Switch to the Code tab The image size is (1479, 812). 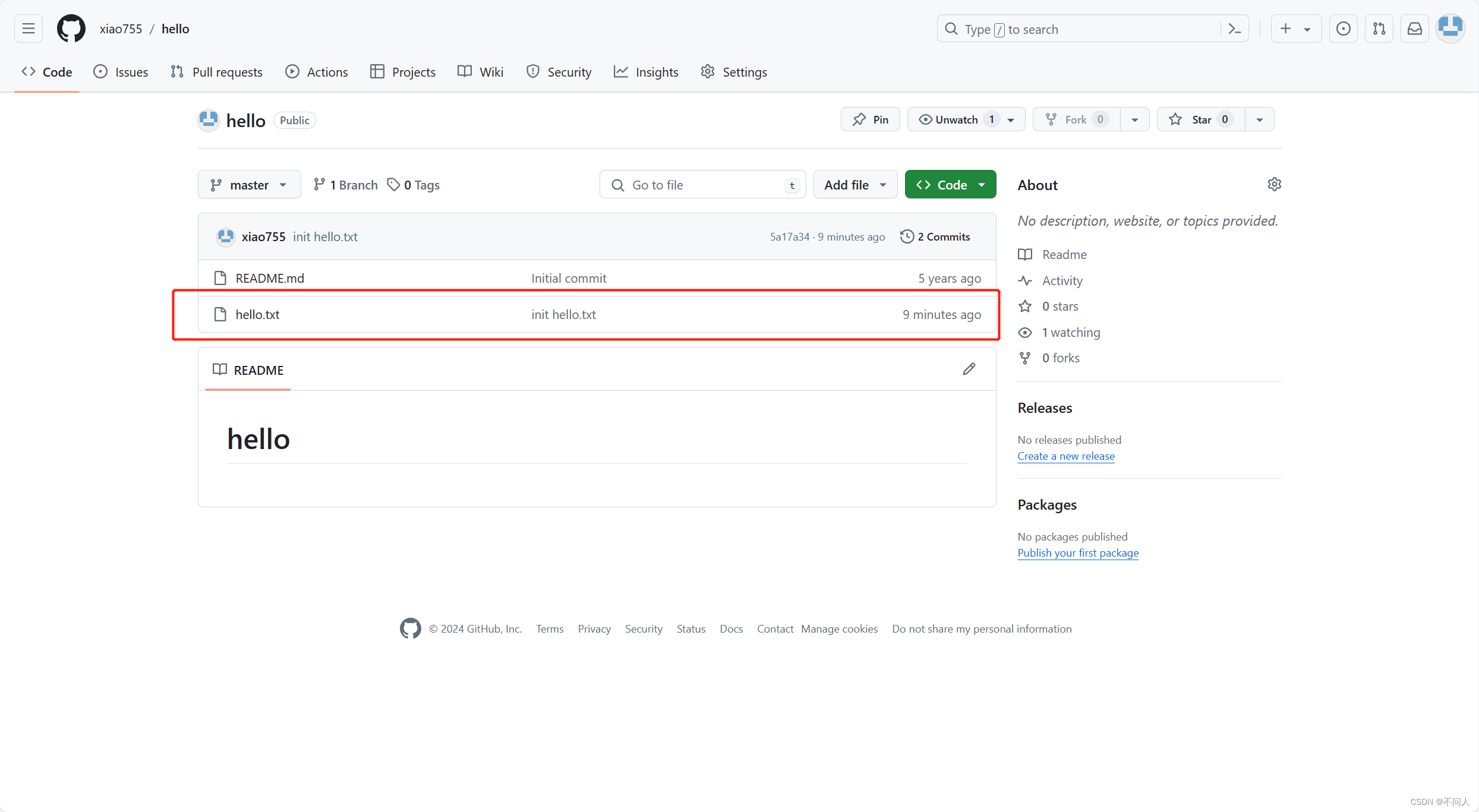click(x=47, y=72)
